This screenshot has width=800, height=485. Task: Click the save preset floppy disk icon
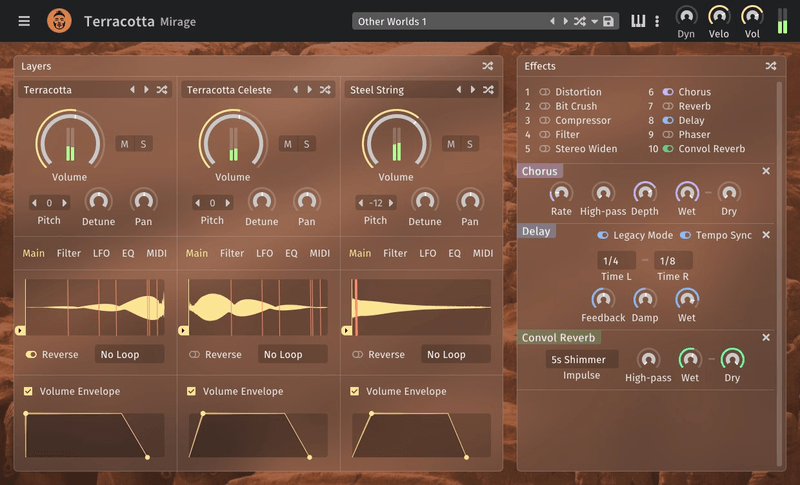point(608,21)
